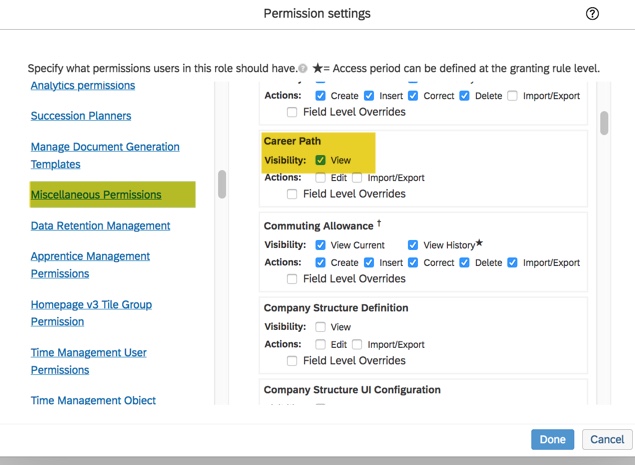Uncheck Commuting Allowance View History checkbox

coord(412,245)
